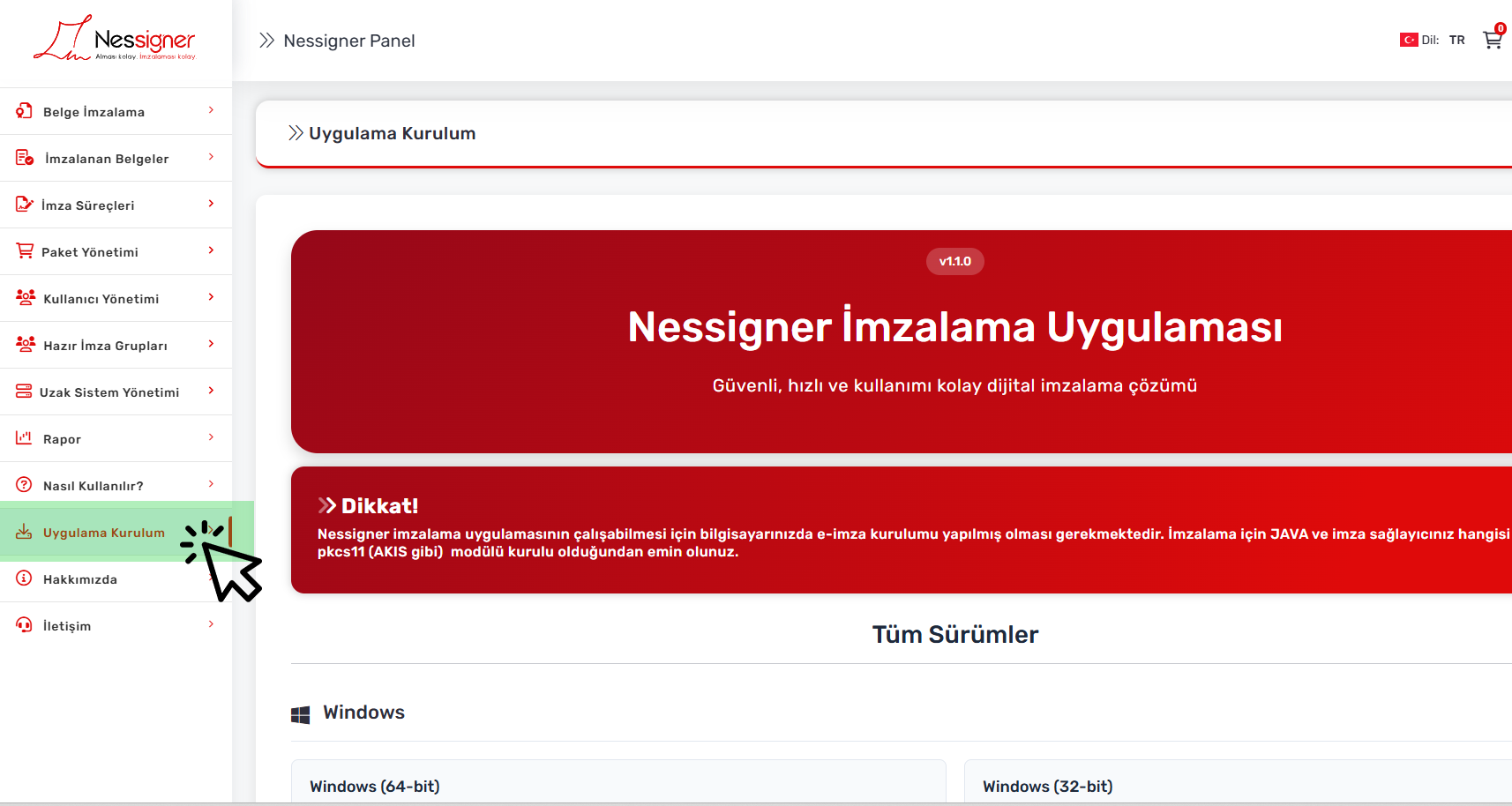The height and width of the screenshot is (806, 1512).
Task: Click the Paket Yönetimi cart icon
Action: 25,251
